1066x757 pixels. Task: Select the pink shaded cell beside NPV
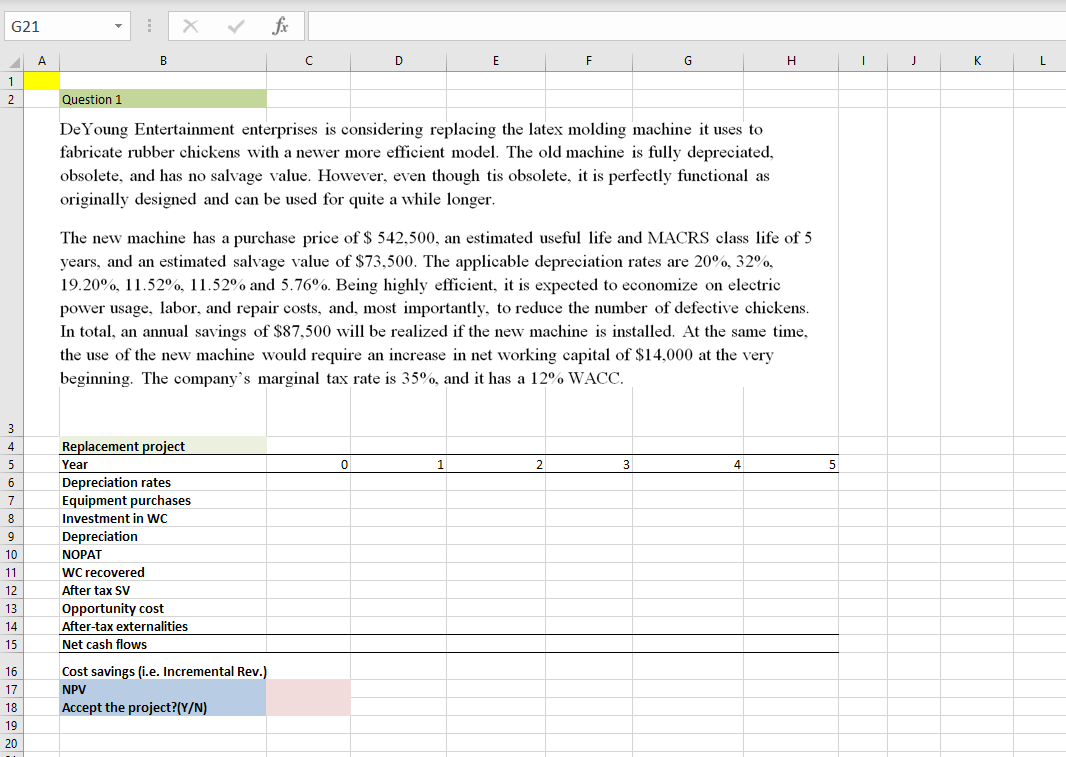click(x=308, y=689)
